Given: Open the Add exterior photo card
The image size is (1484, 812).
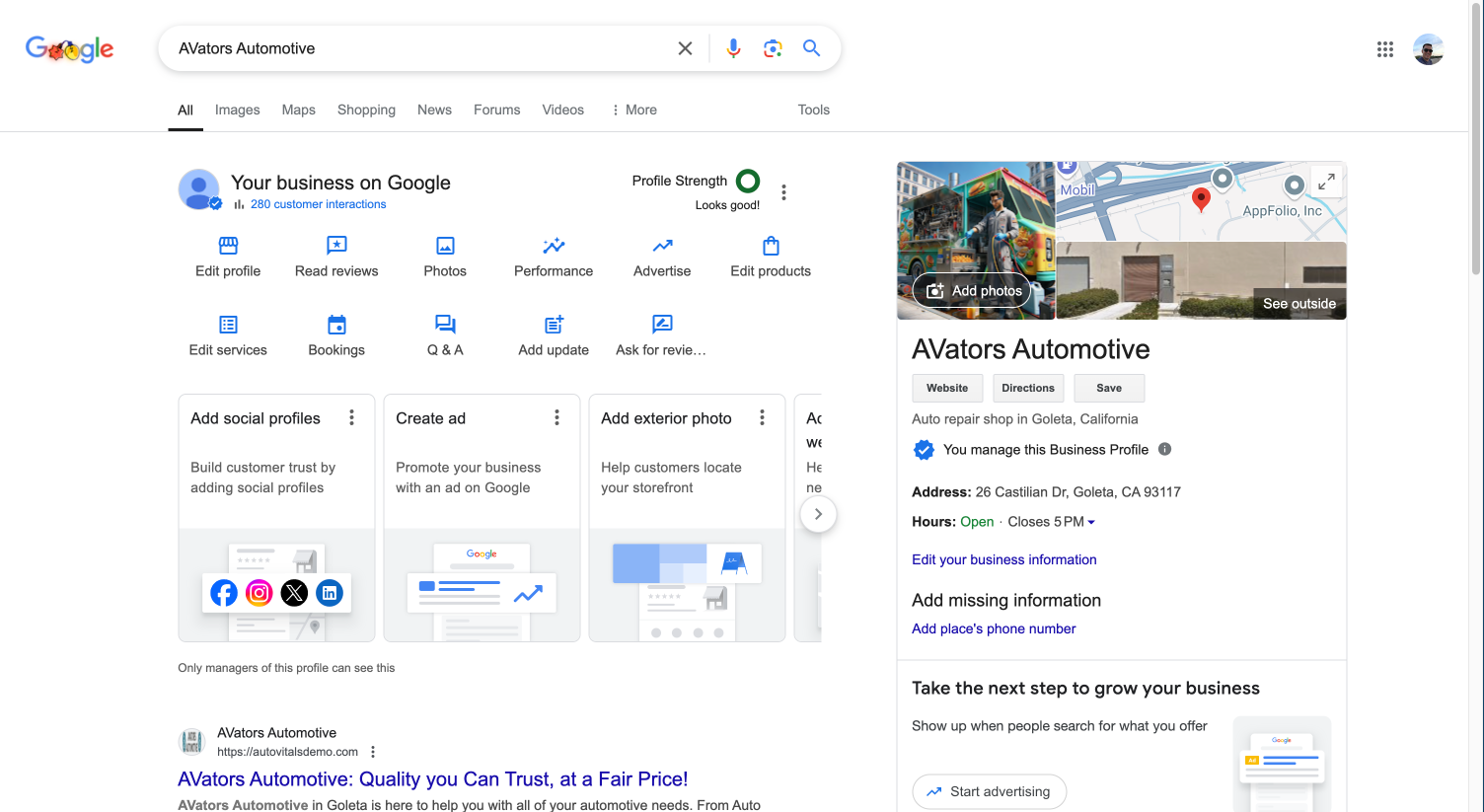Looking at the screenshot, I should coord(687,518).
